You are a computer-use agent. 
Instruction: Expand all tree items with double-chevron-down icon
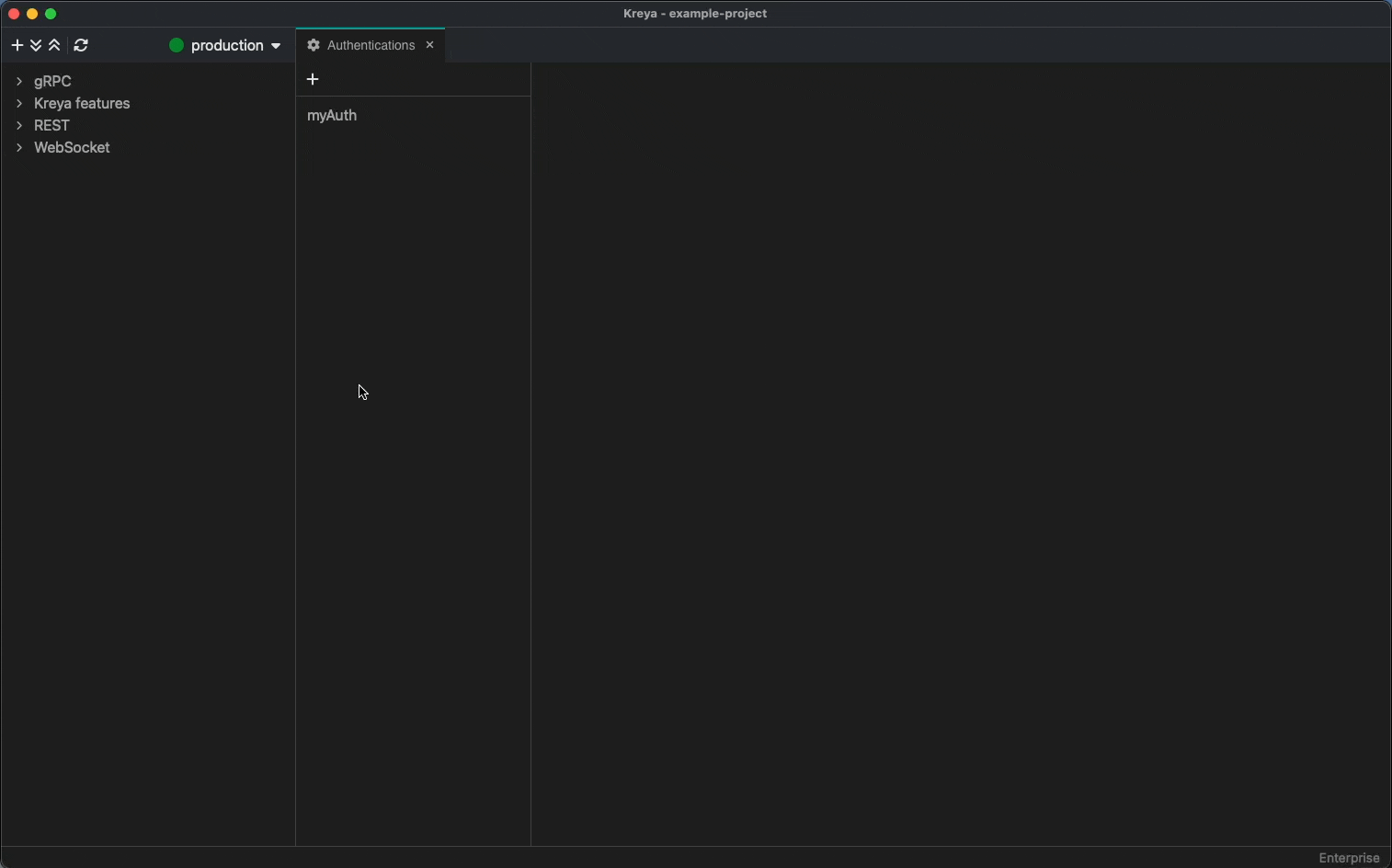click(36, 45)
